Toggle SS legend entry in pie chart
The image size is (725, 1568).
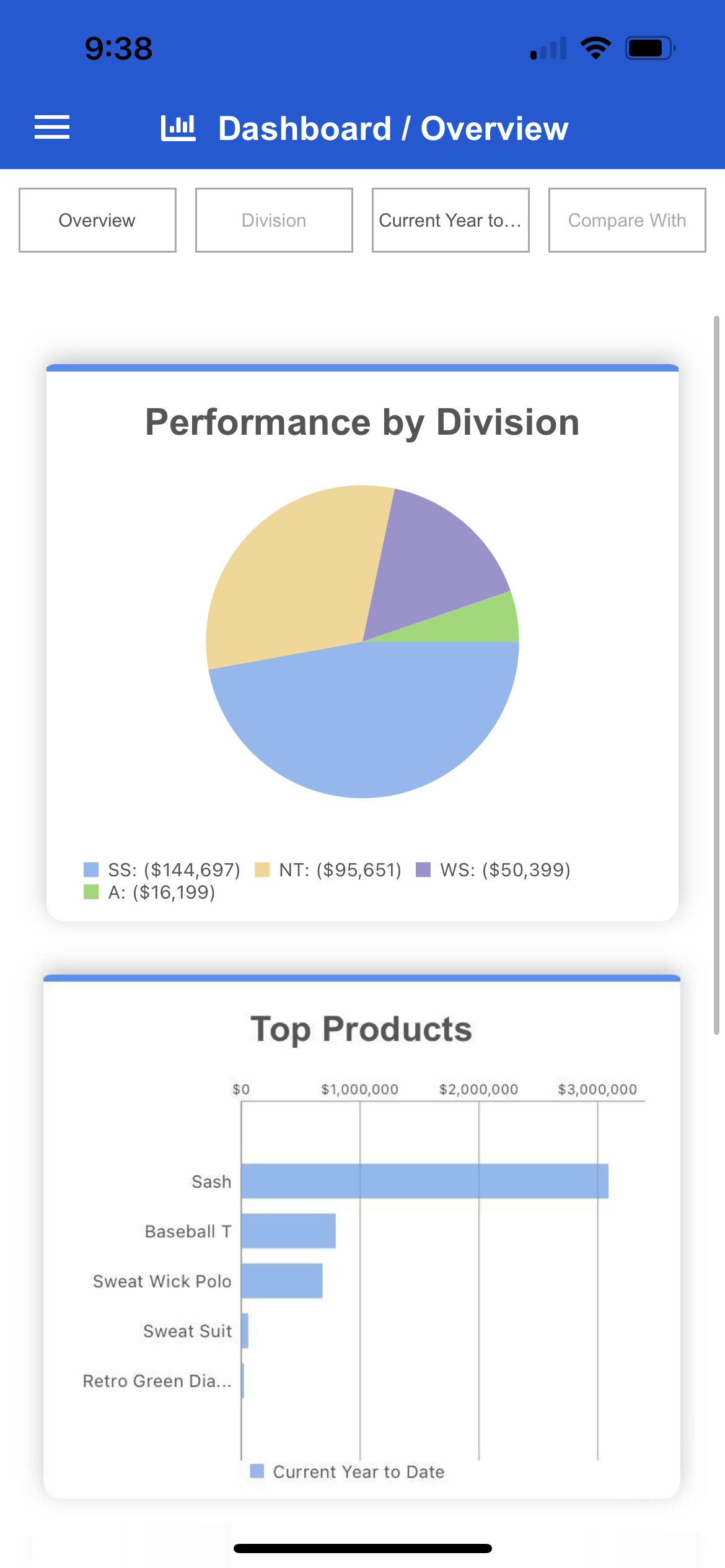162,870
